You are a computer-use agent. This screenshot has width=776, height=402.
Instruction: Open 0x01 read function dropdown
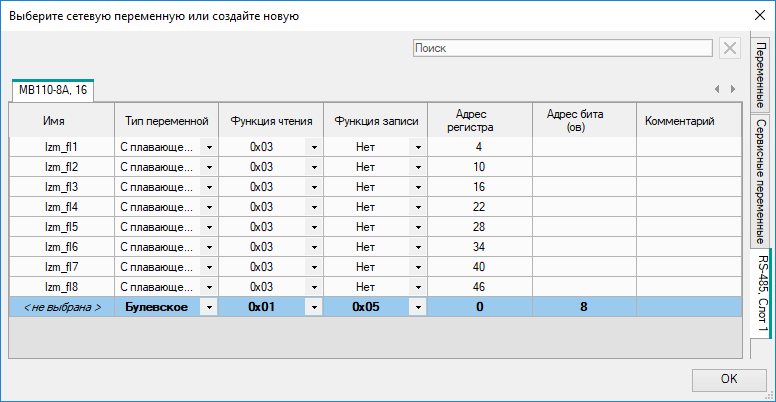314,307
